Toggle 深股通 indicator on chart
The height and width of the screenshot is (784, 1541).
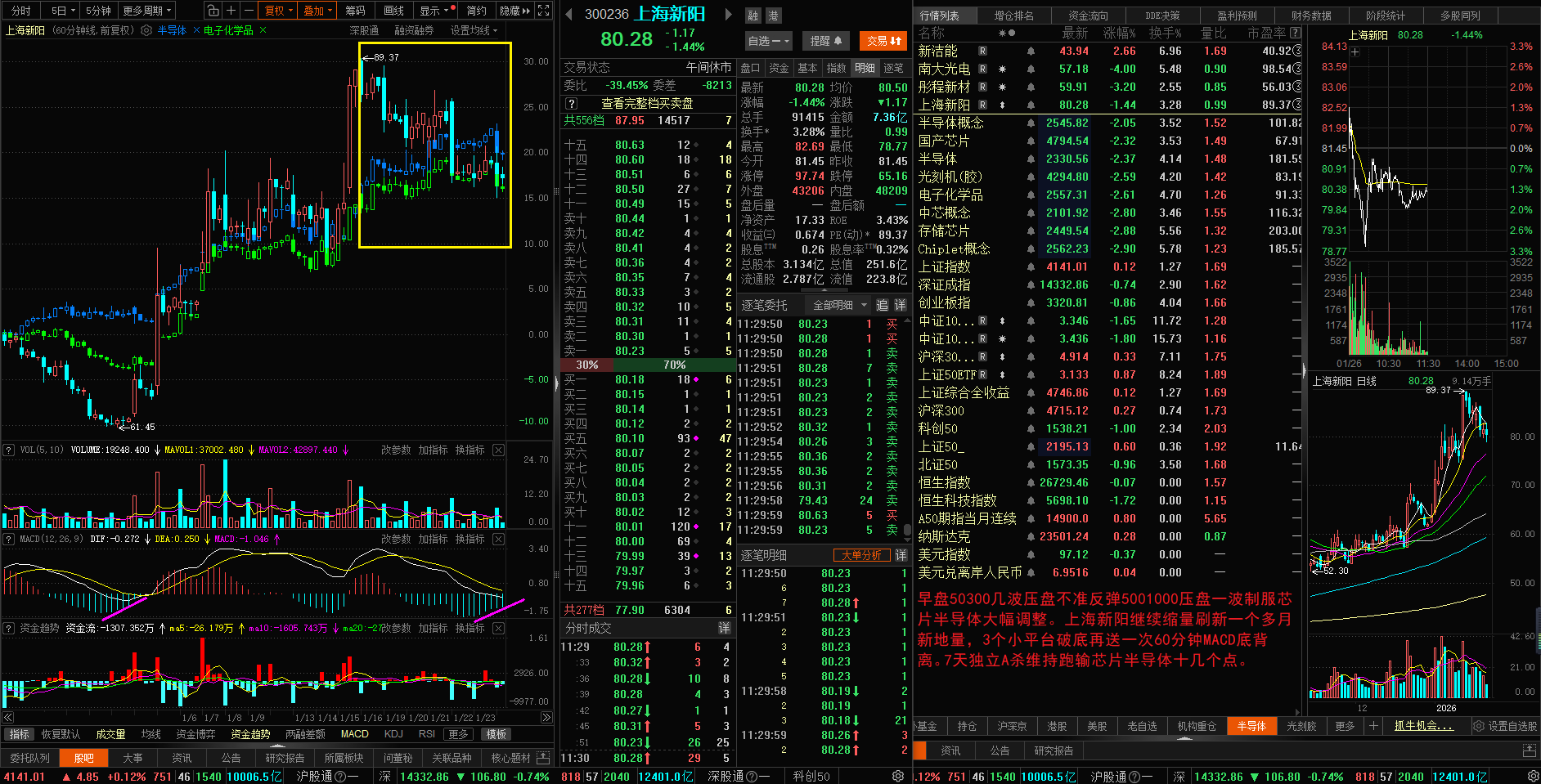point(364,30)
